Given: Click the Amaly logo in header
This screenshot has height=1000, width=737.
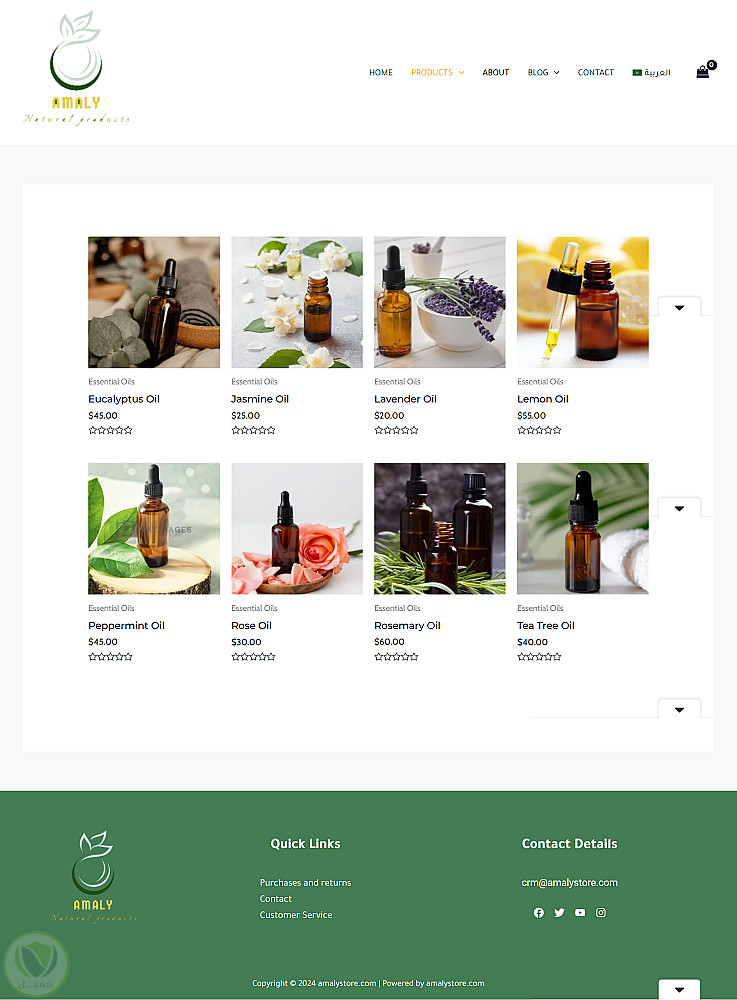Looking at the screenshot, I should [76, 68].
